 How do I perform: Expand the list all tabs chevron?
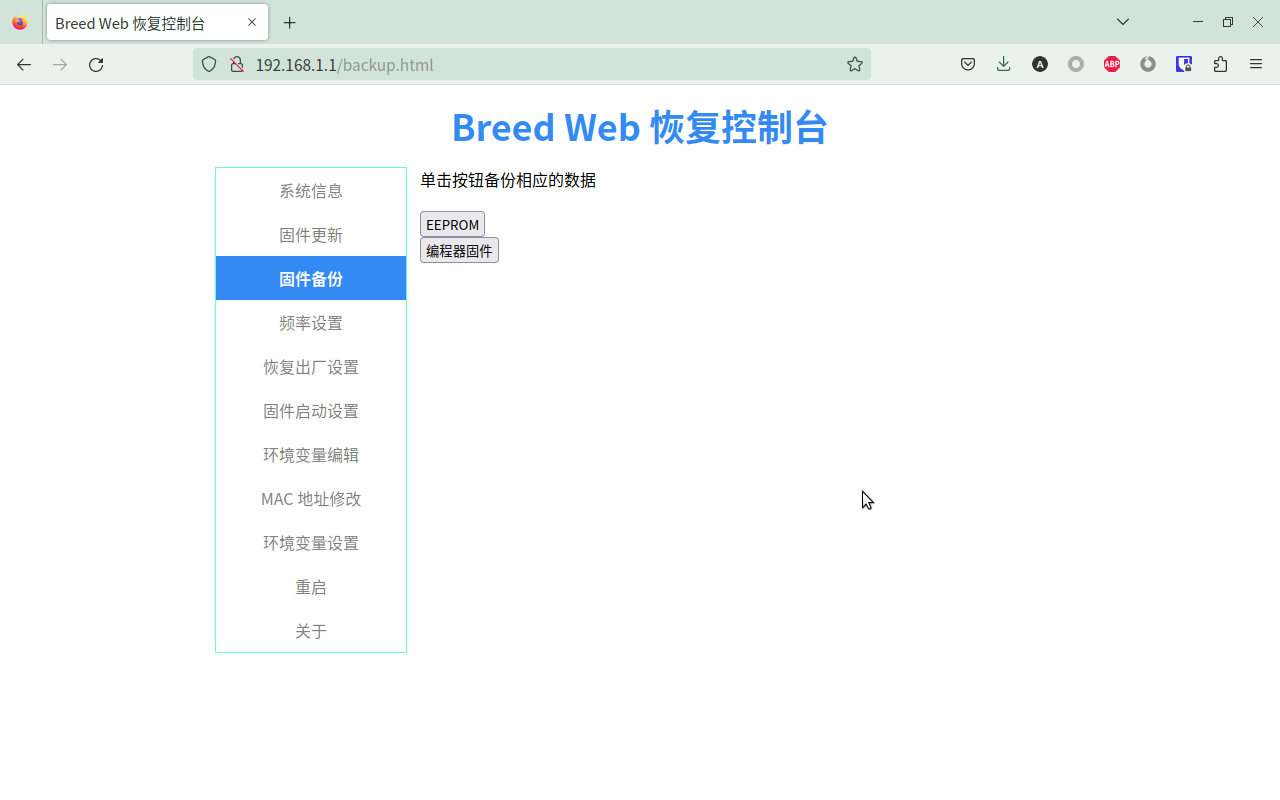click(x=1123, y=22)
